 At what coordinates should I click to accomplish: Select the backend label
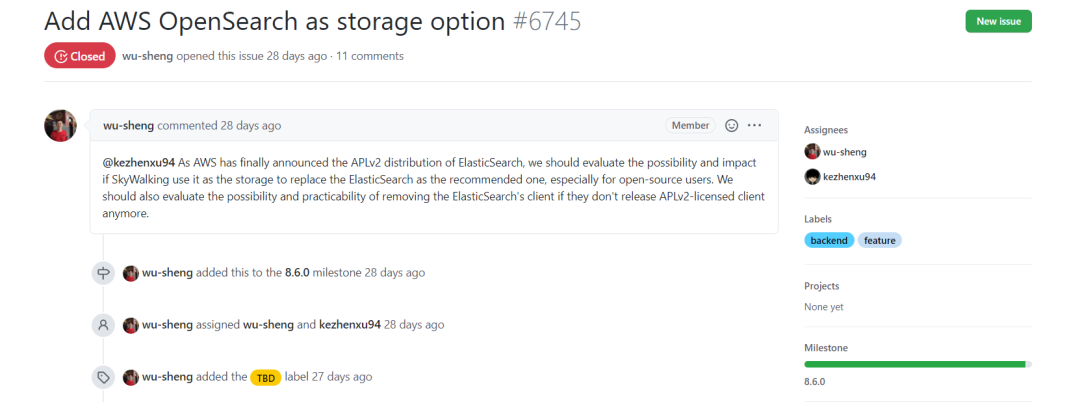(x=829, y=240)
